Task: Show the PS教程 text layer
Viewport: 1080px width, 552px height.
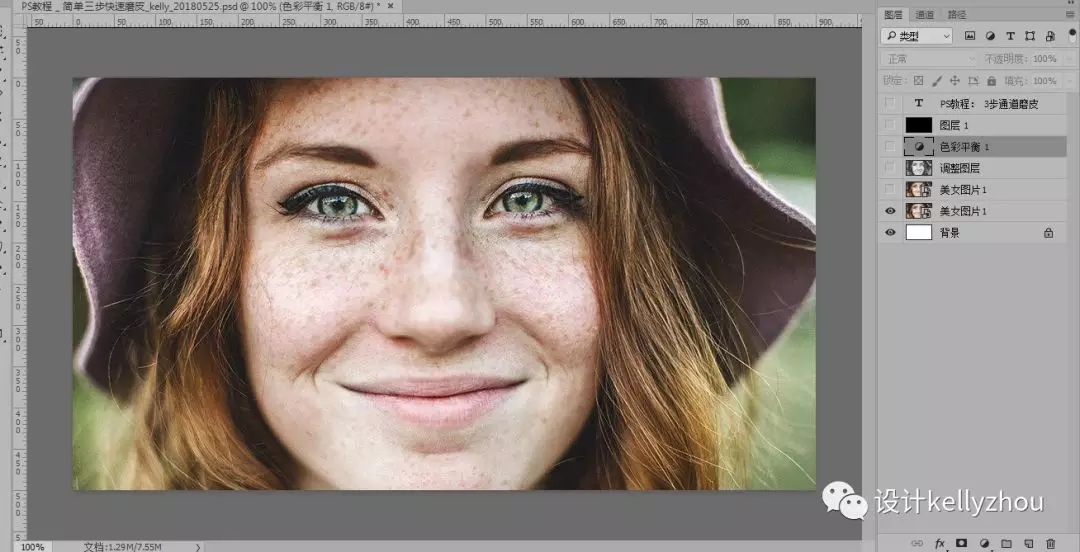Action: click(x=891, y=103)
